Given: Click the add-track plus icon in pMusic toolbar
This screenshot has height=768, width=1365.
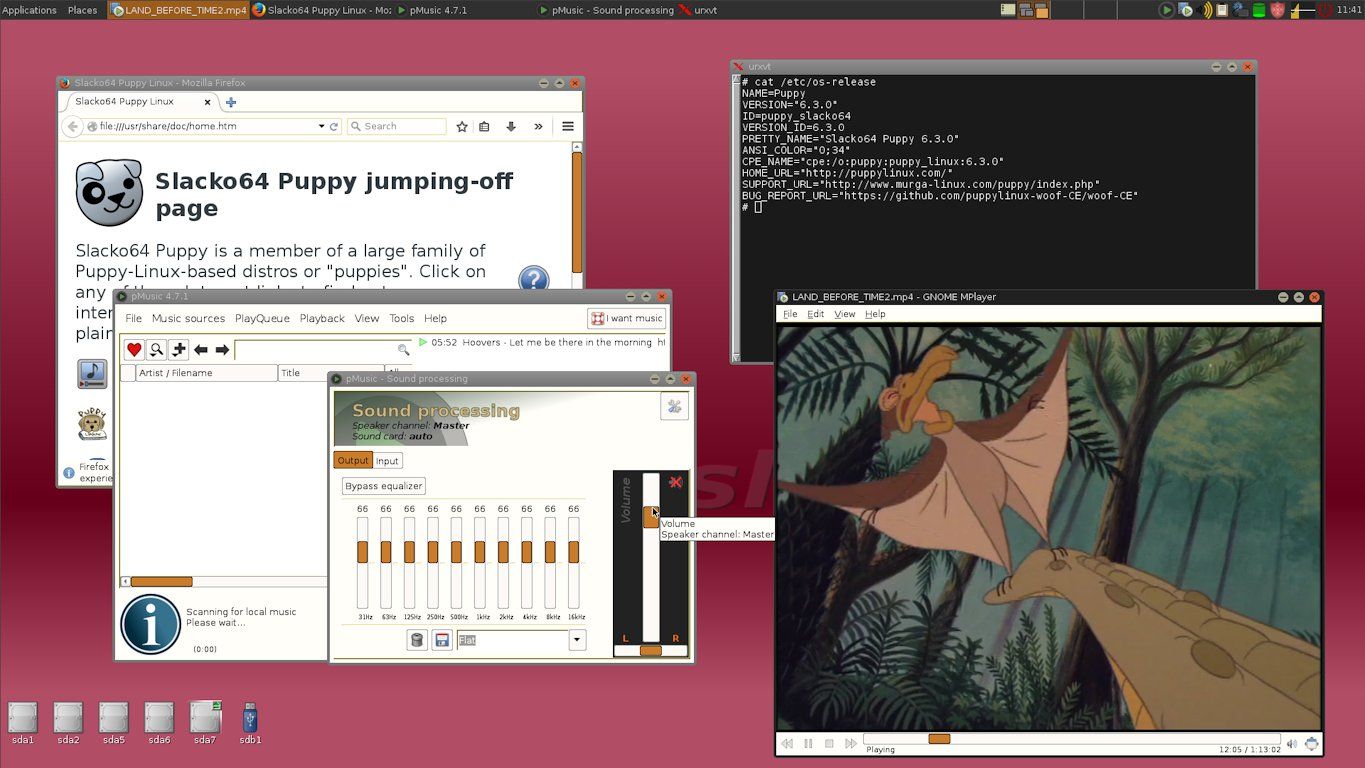Looking at the screenshot, I should 178,349.
